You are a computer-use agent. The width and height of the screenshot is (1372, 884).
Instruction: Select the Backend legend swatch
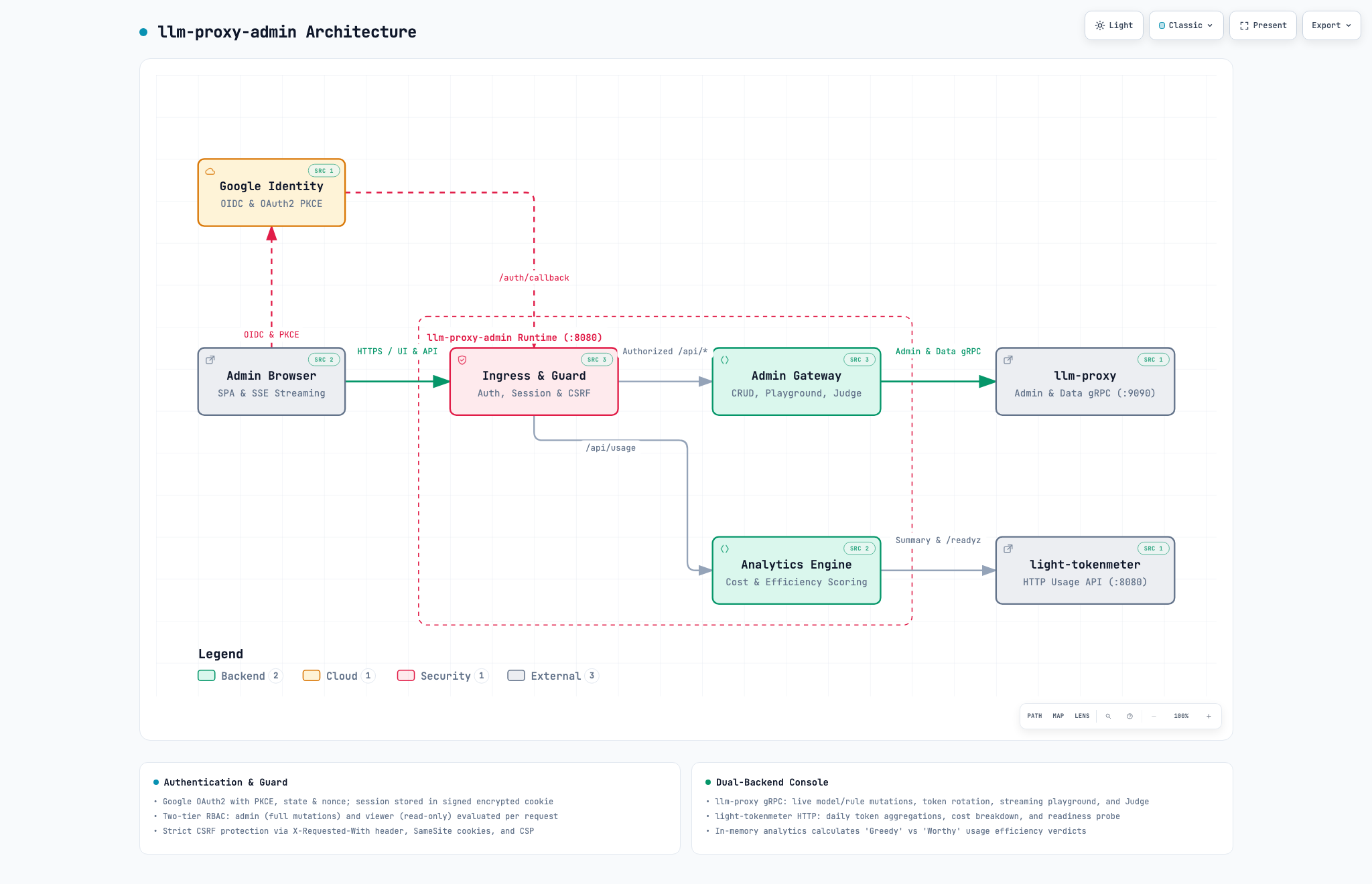(206, 675)
